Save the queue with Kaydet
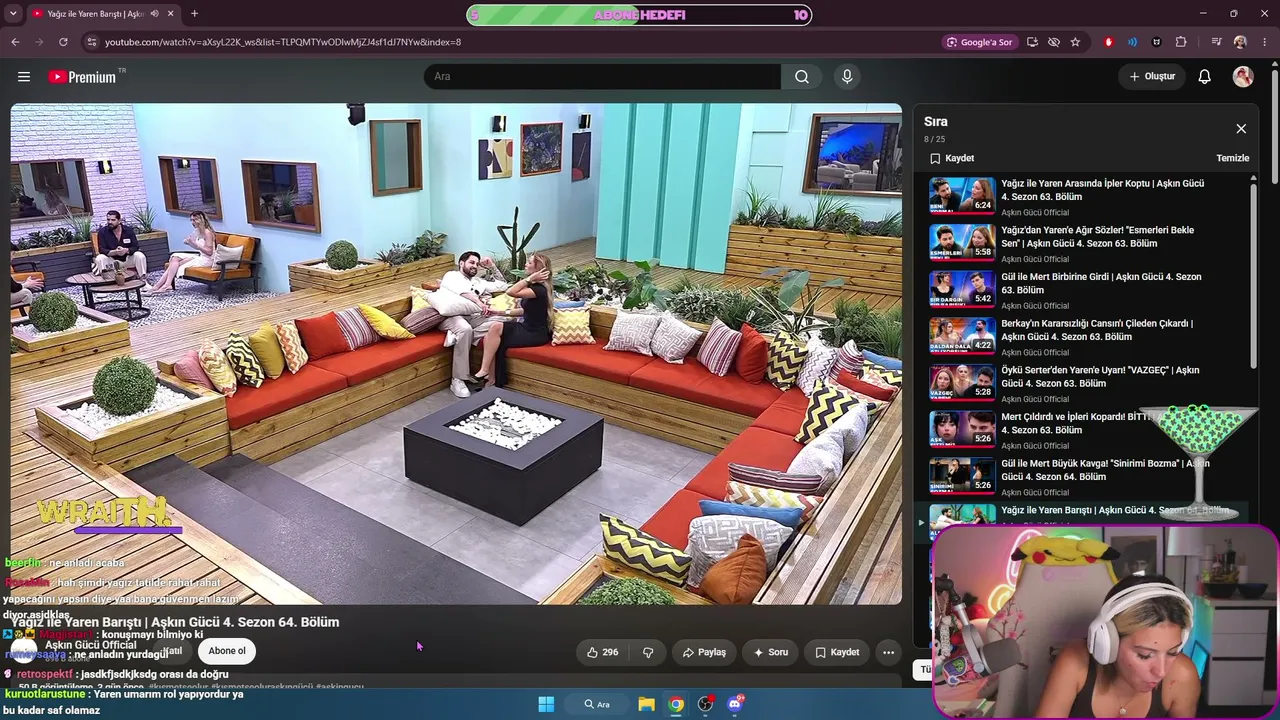 952,158
